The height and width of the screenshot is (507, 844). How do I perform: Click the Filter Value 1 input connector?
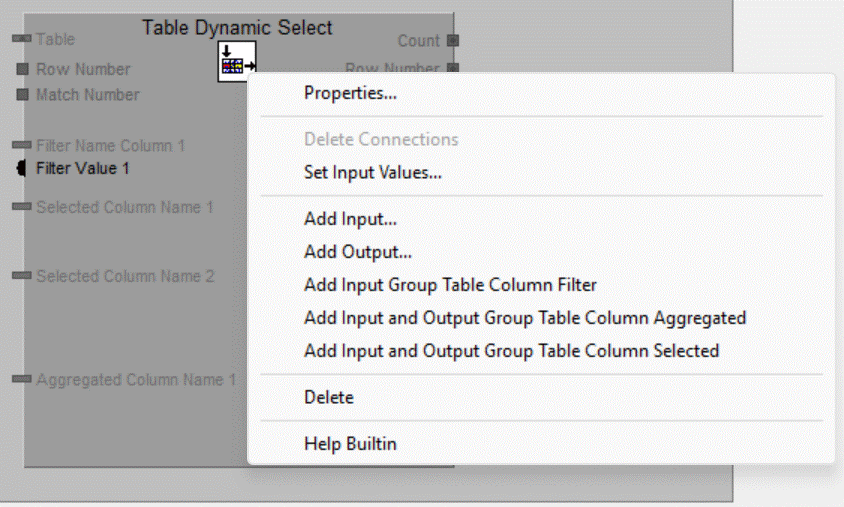[22, 168]
